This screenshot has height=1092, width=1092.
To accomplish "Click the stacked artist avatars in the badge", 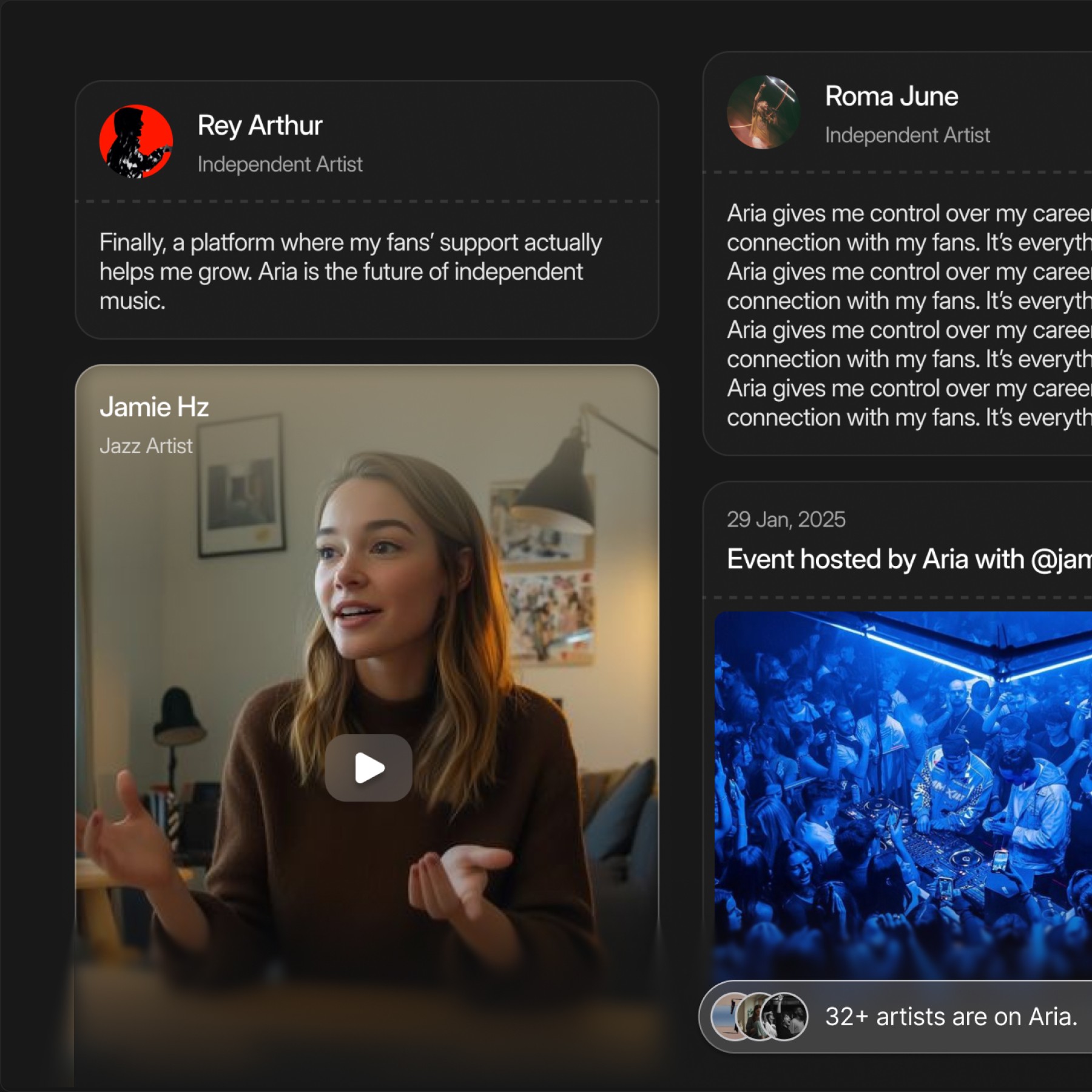I will click(x=759, y=1016).
